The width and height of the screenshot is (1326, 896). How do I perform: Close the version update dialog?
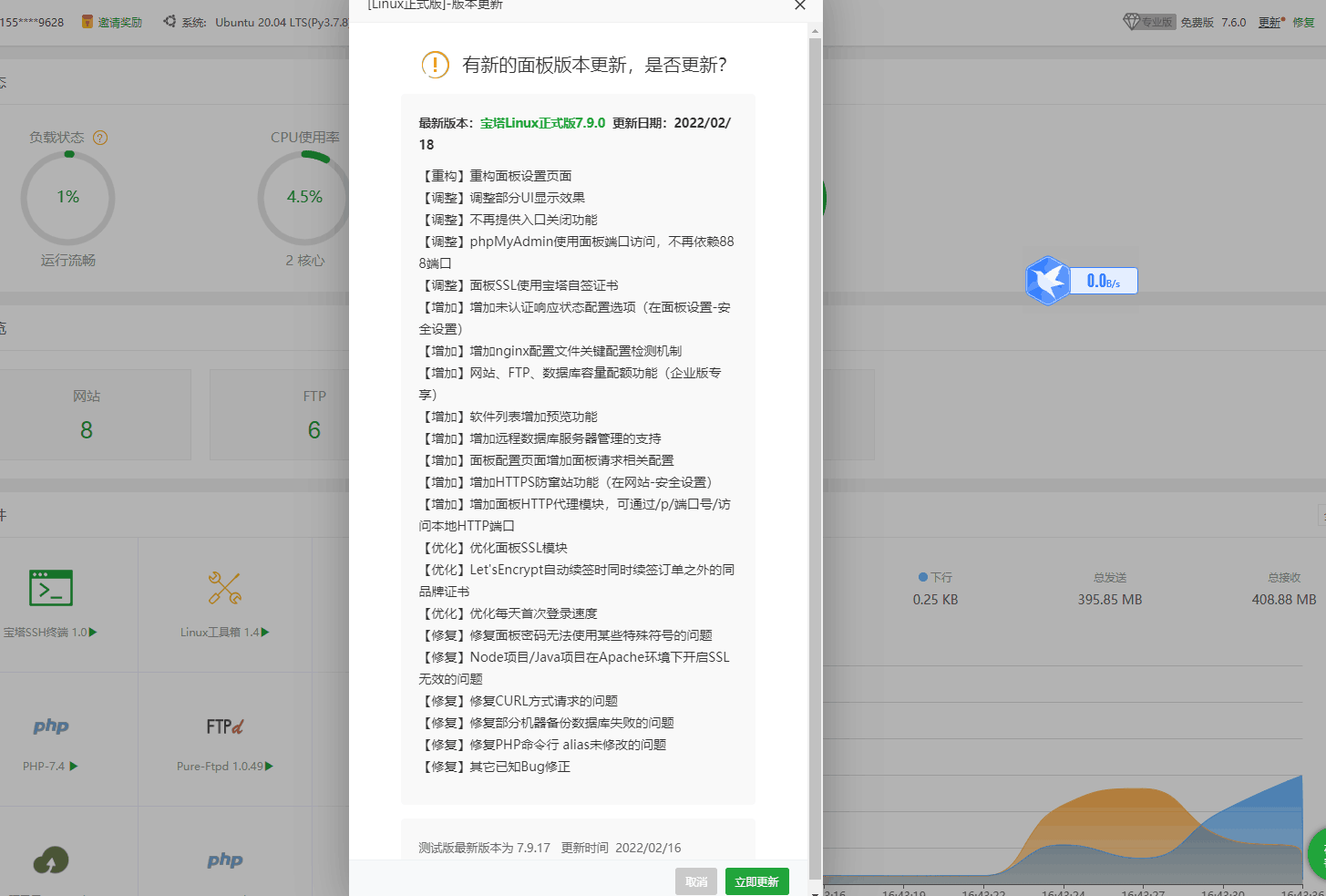799,5
